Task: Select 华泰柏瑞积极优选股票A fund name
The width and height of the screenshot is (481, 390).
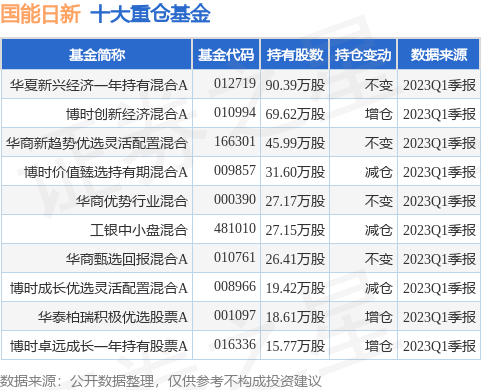Action: pyautogui.click(x=113, y=317)
